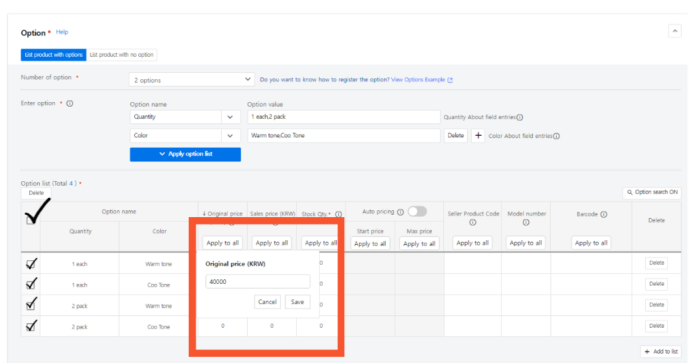
Task: Delete the '1 each / Coo Tone' row
Action: (x=656, y=284)
